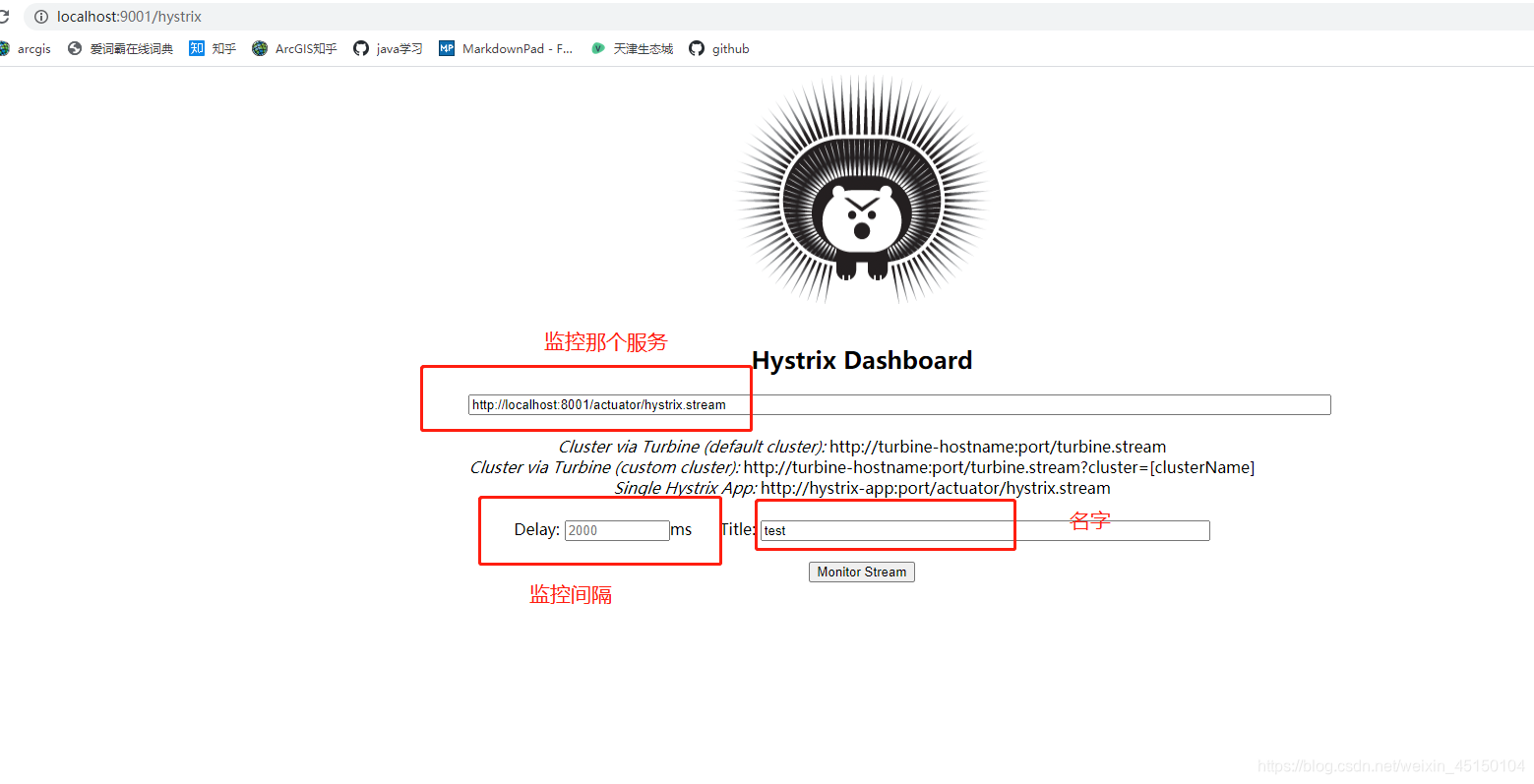Open the ArcGIS知乎 bookmark
1534x784 pixels.
294,48
